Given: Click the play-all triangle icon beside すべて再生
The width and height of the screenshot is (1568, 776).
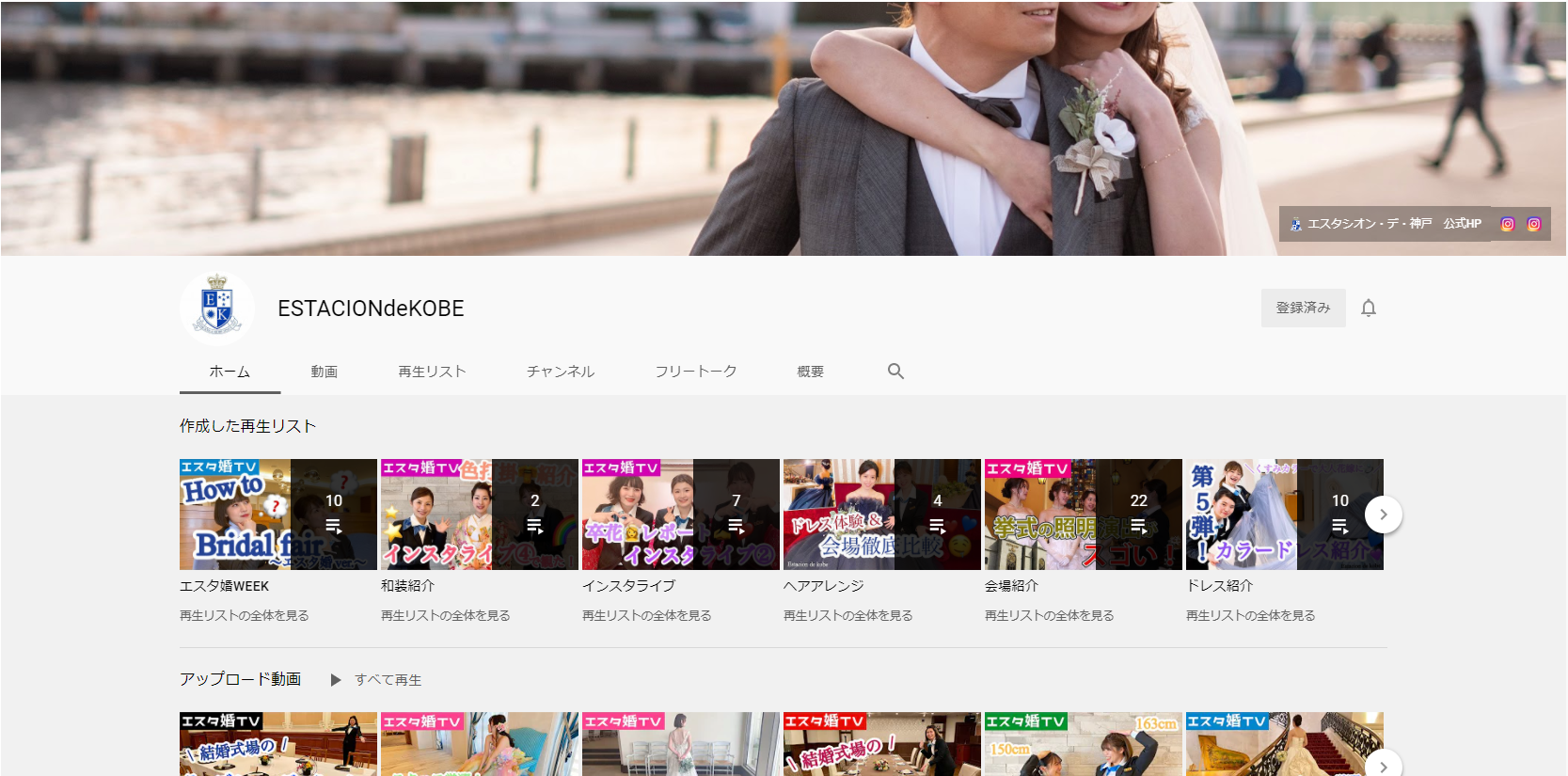Looking at the screenshot, I should [x=336, y=680].
